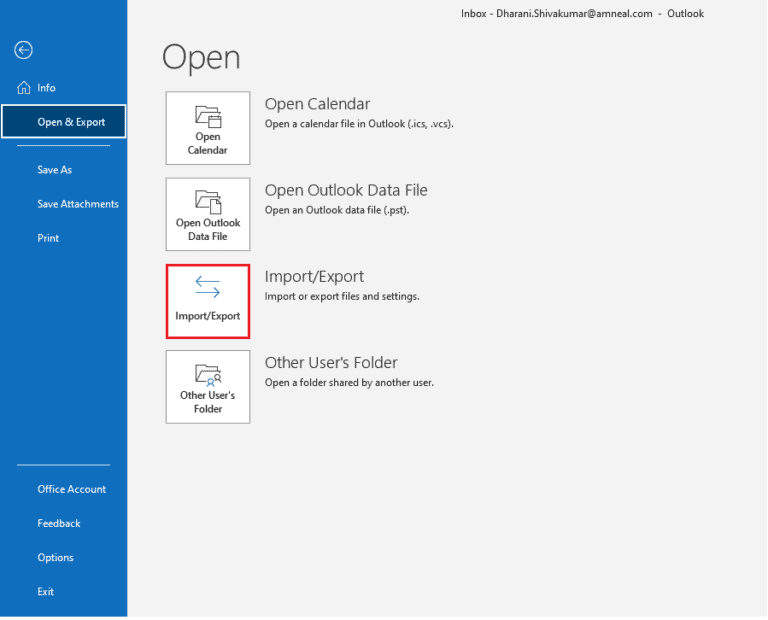The height and width of the screenshot is (620, 768).
Task: Select the Info label in the sidebar
Action: pos(46,88)
